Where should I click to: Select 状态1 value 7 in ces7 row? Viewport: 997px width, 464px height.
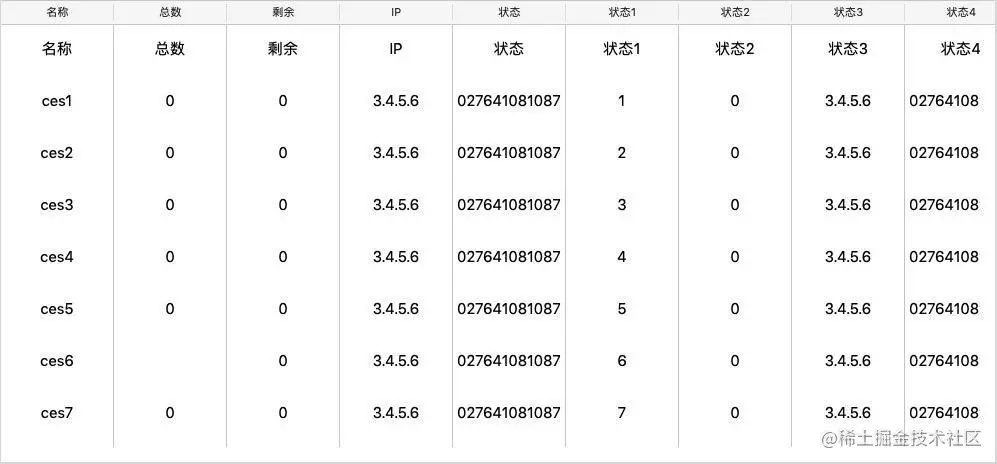tap(621, 413)
